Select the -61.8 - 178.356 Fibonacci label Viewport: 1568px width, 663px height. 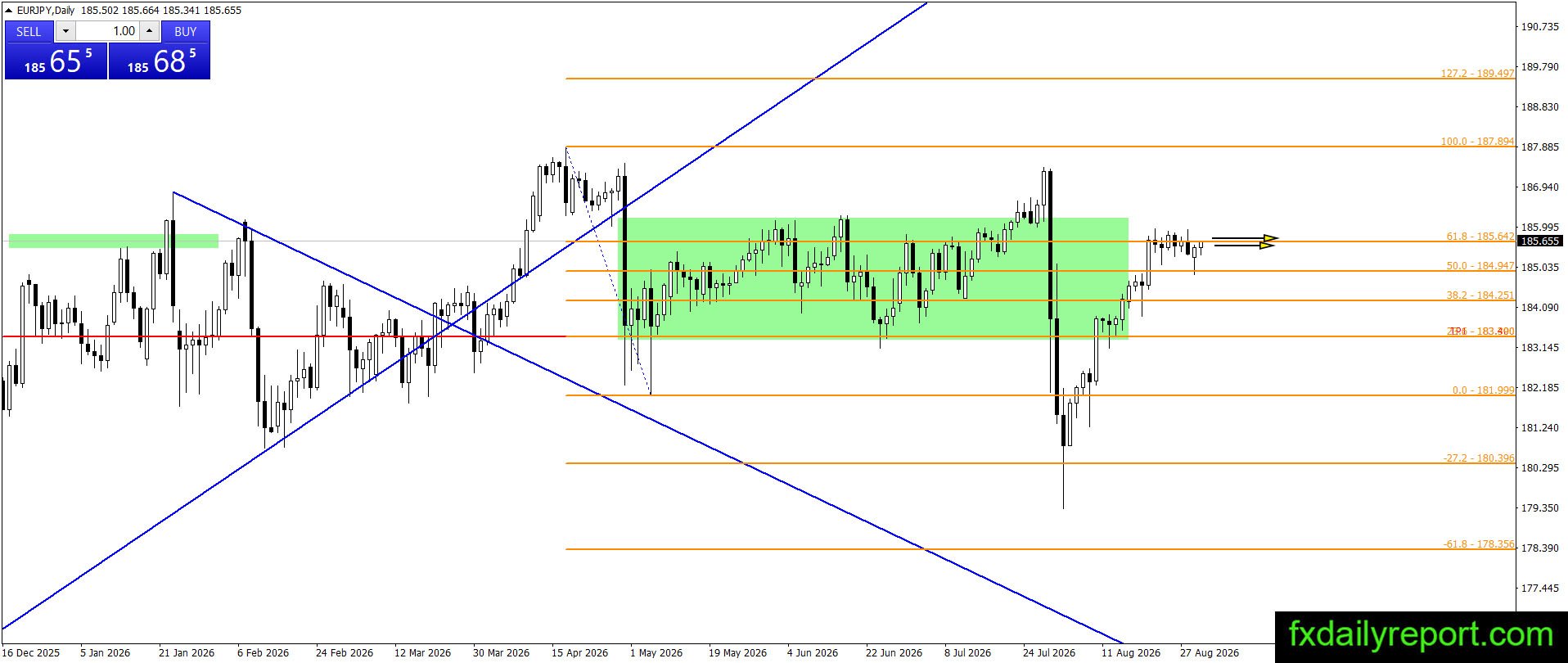[x=1480, y=544]
